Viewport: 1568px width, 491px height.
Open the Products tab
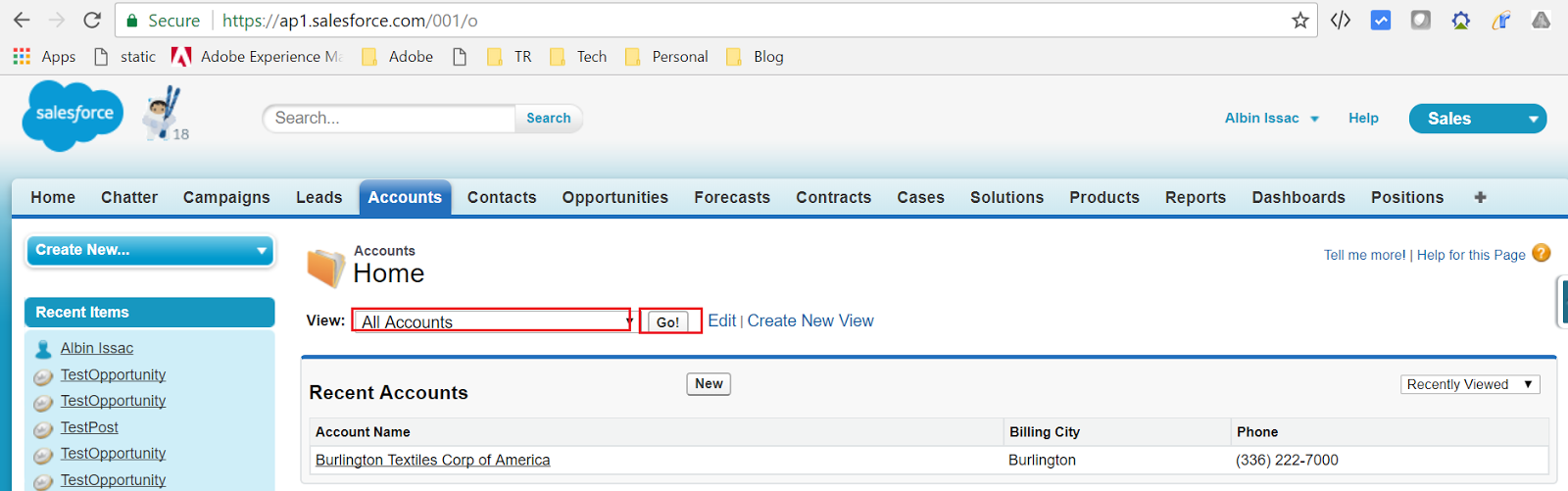[x=1104, y=197]
